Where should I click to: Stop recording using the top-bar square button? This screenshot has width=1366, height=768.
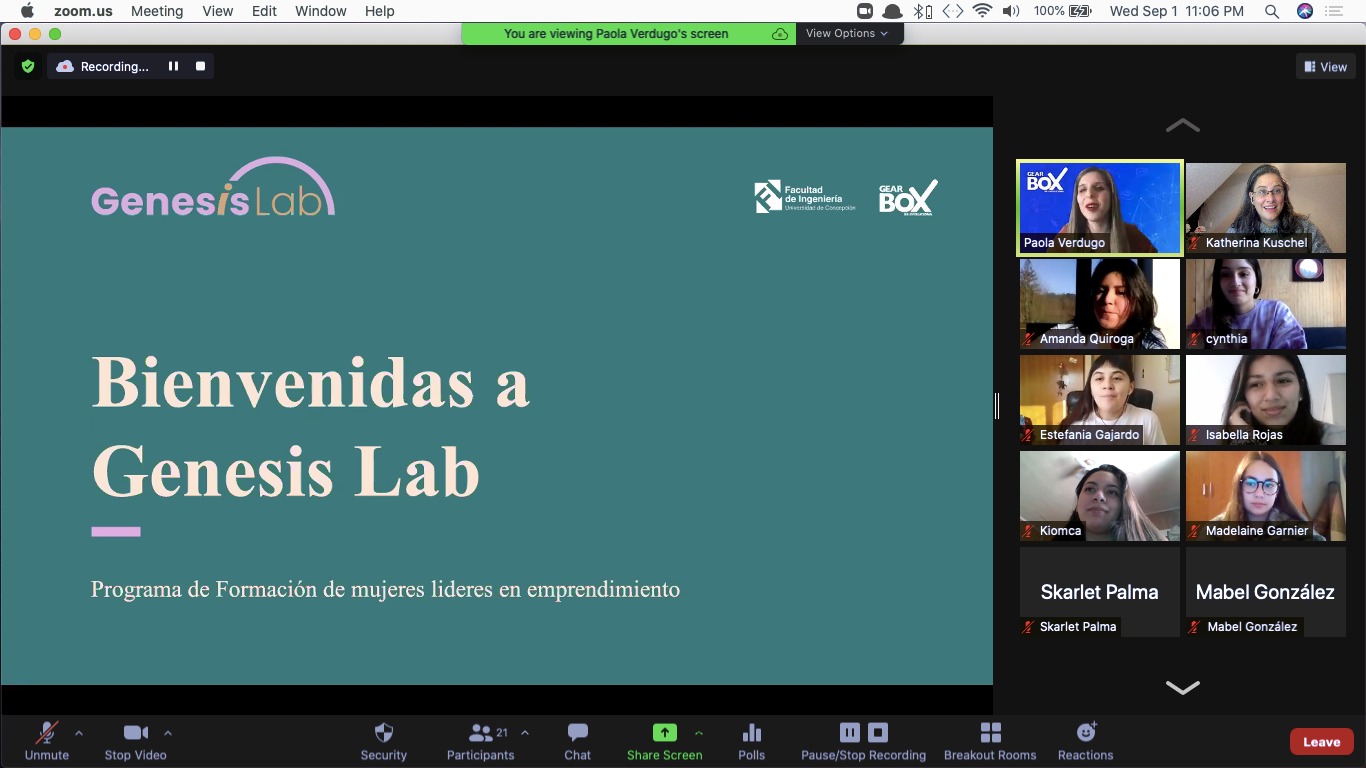200,67
